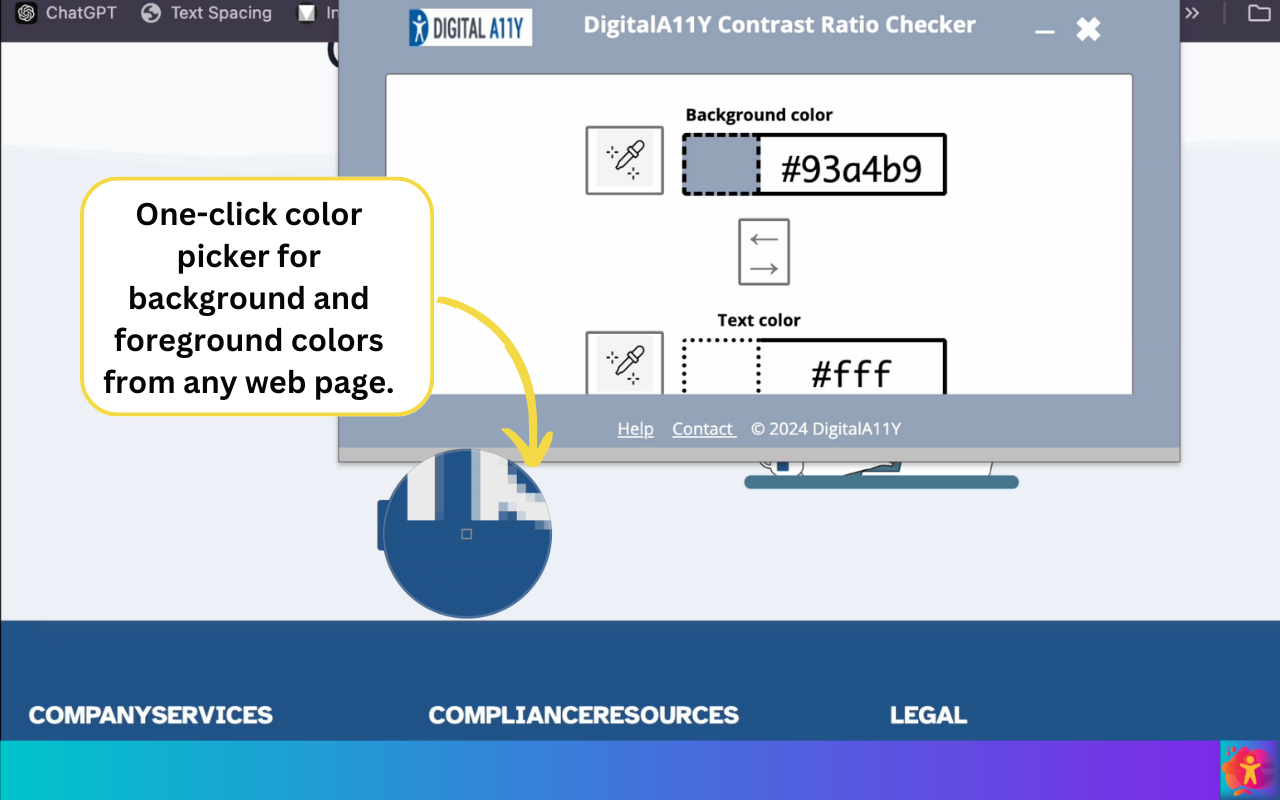The height and width of the screenshot is (800, 1280).
Task: Edit the #93a4b9 background hex field
Action: coord(852,164)
